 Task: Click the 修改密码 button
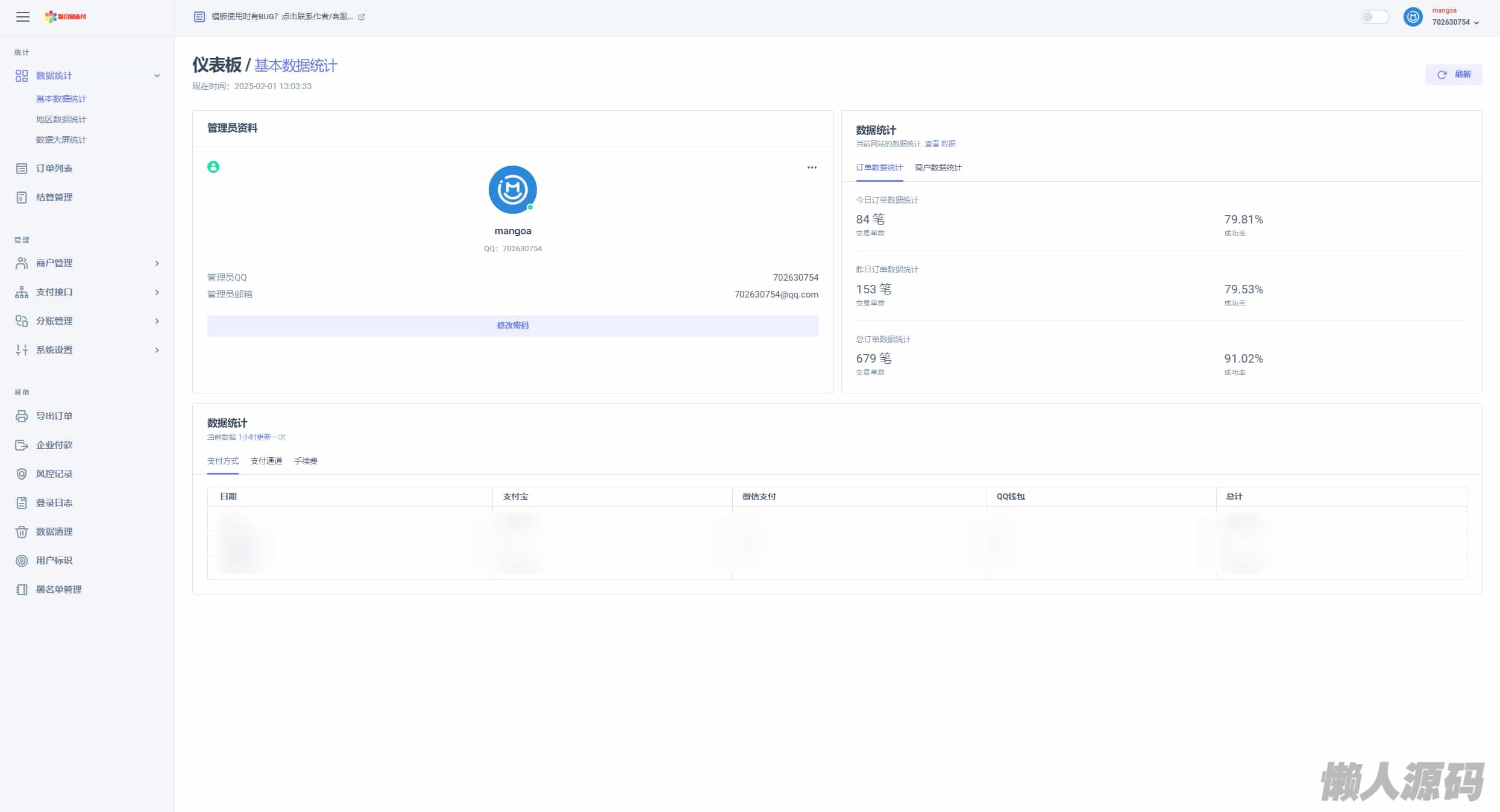pyautogui.click(x=512, y=325)
